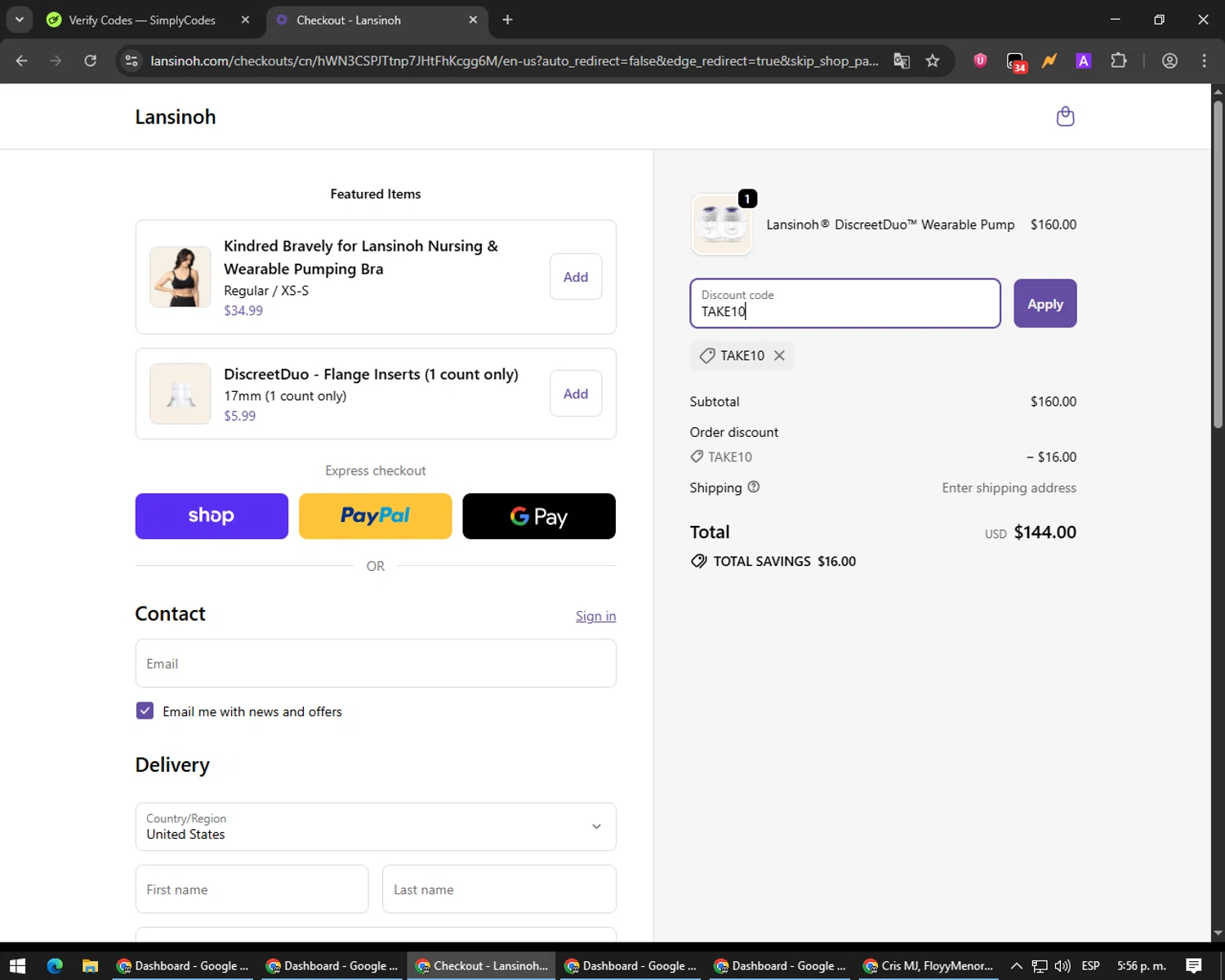
Task: Open the shopping bag cart icon
Action: [x=1065, y=117]
